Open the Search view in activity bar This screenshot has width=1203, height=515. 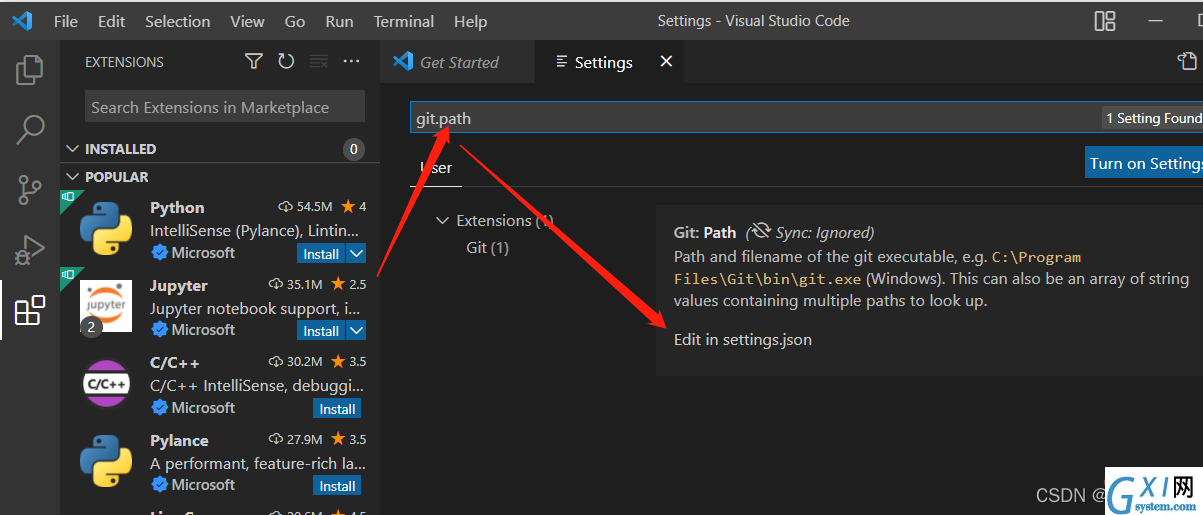(x=30, y=129)
